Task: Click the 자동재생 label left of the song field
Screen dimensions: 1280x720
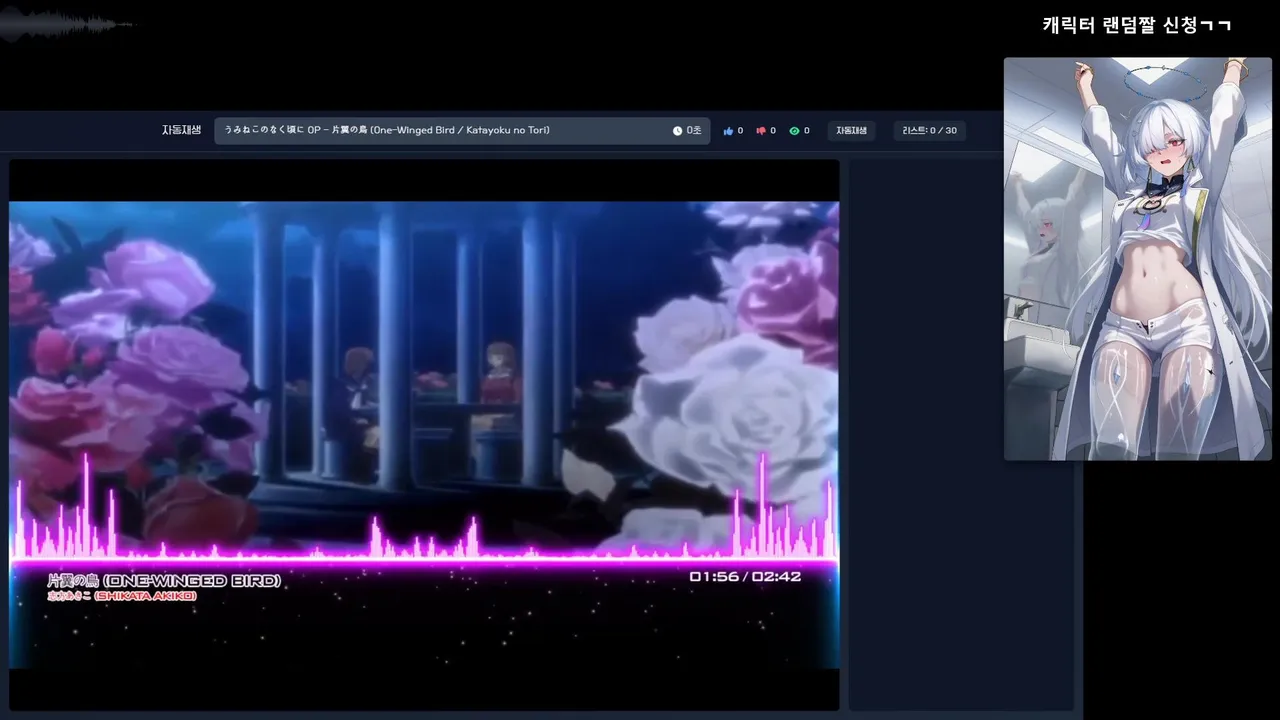Action: 182,131
